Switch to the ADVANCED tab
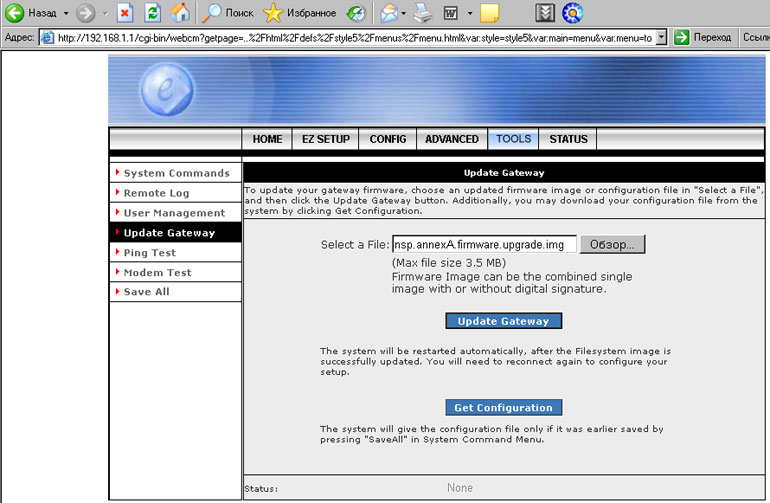 (x=451, y=139)
